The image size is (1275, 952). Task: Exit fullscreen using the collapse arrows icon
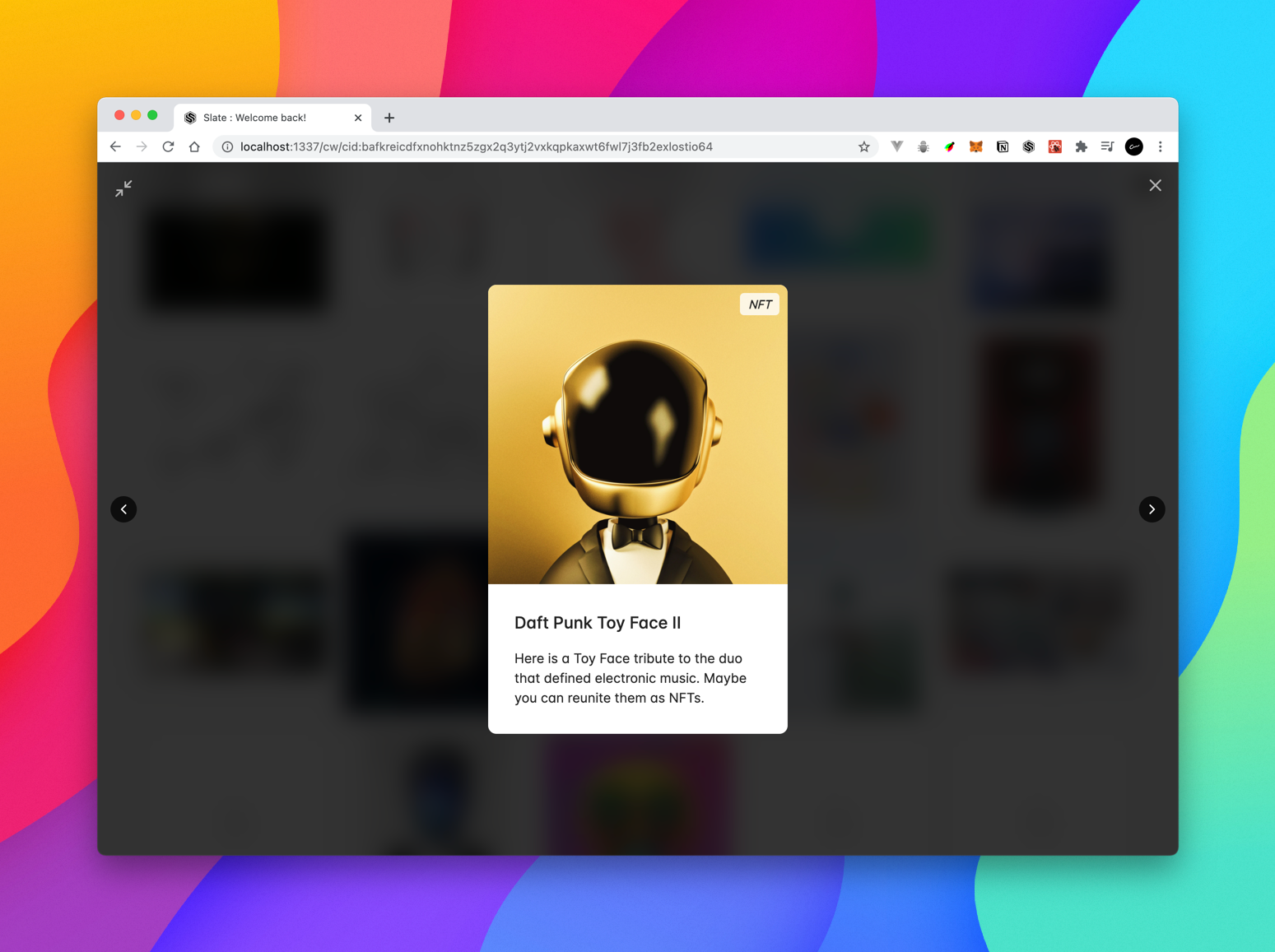pos(123,188)
